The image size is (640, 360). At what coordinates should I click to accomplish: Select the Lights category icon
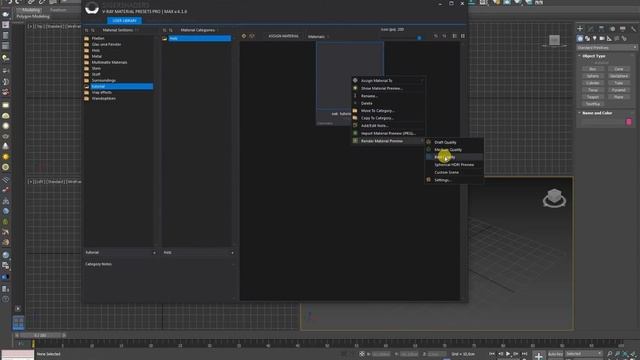[x=595, y=38]
